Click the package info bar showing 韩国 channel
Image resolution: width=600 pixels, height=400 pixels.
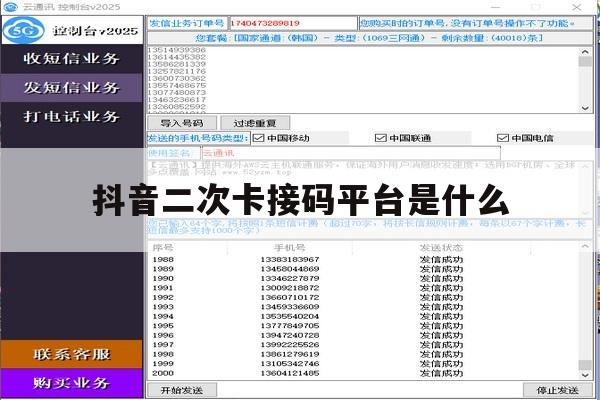point(370,38)
